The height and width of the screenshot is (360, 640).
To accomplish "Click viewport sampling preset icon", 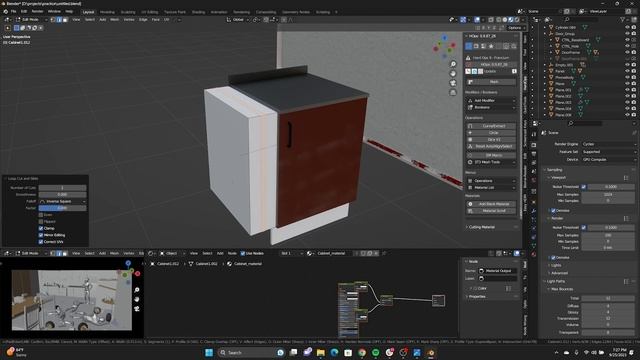I will 626,178.
